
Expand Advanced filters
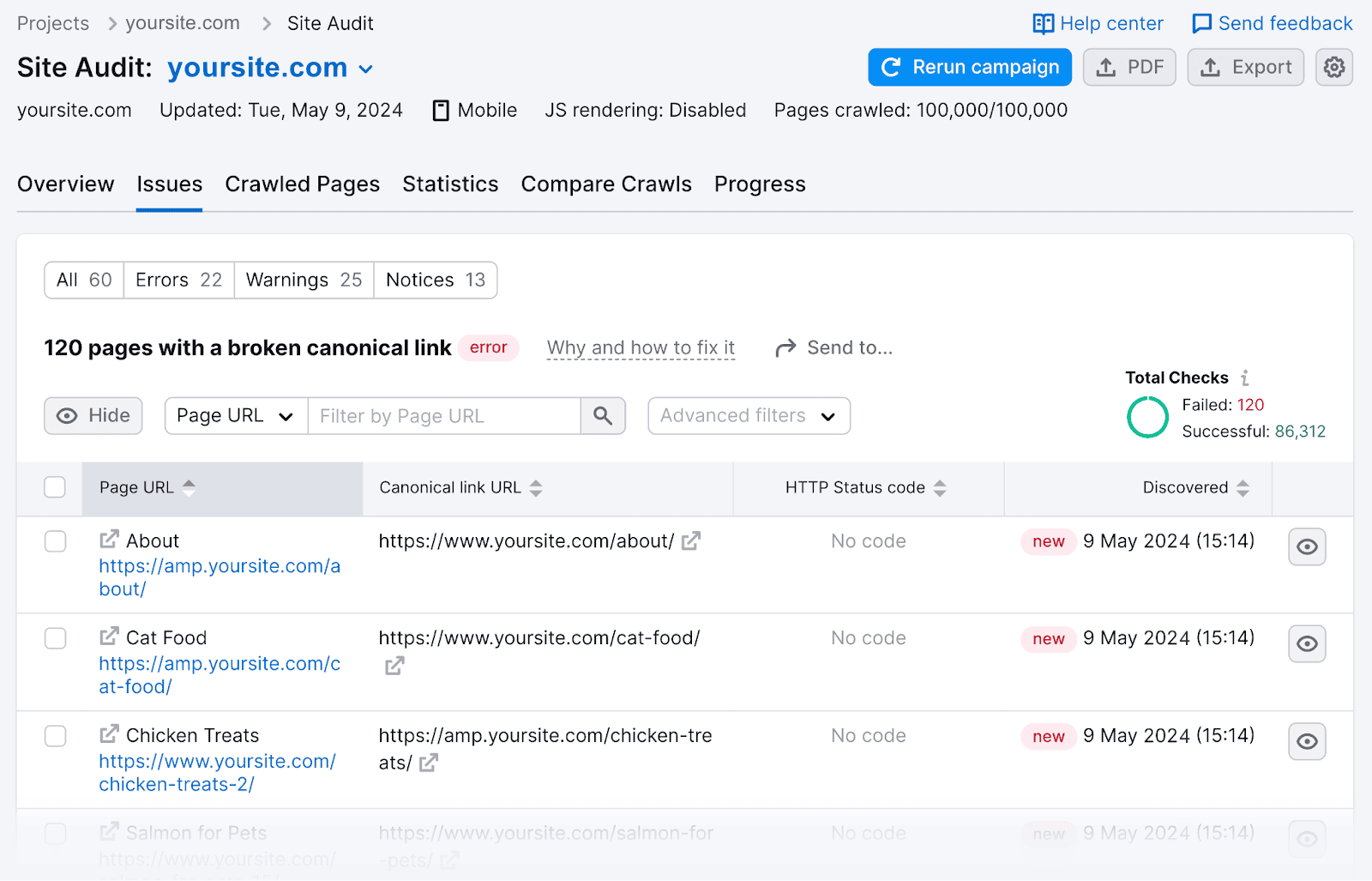point(748,416)
